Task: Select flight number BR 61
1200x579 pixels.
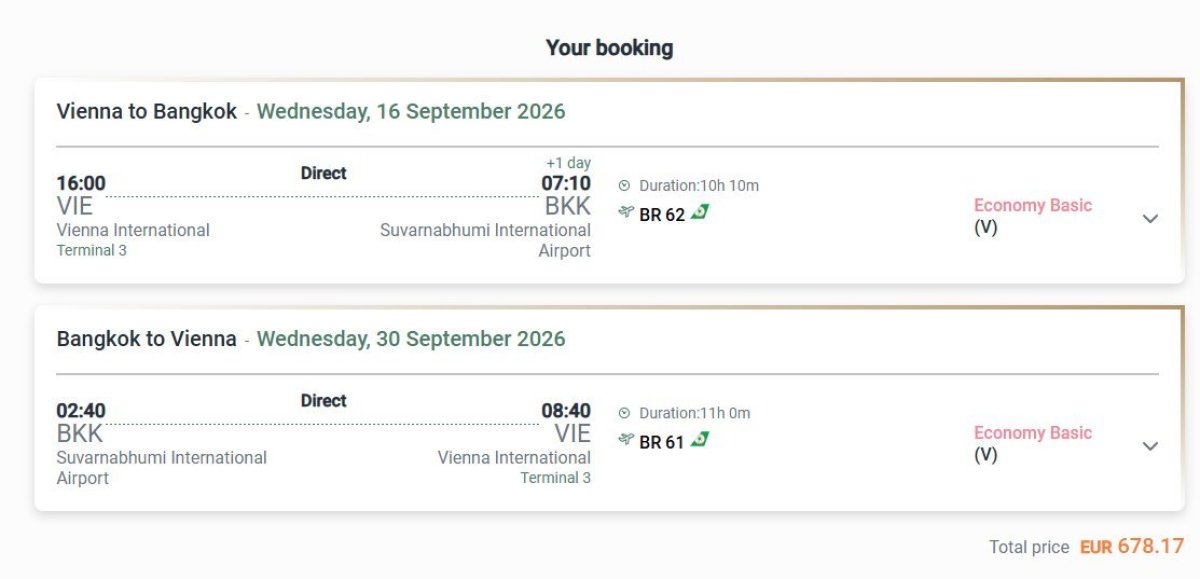Action: click(662, 441)
